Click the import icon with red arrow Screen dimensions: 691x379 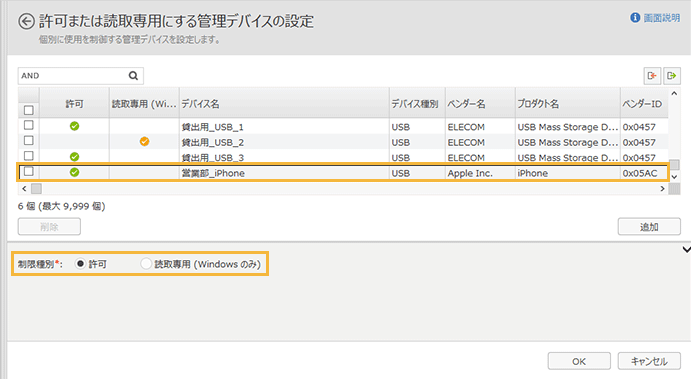(652, 76)
